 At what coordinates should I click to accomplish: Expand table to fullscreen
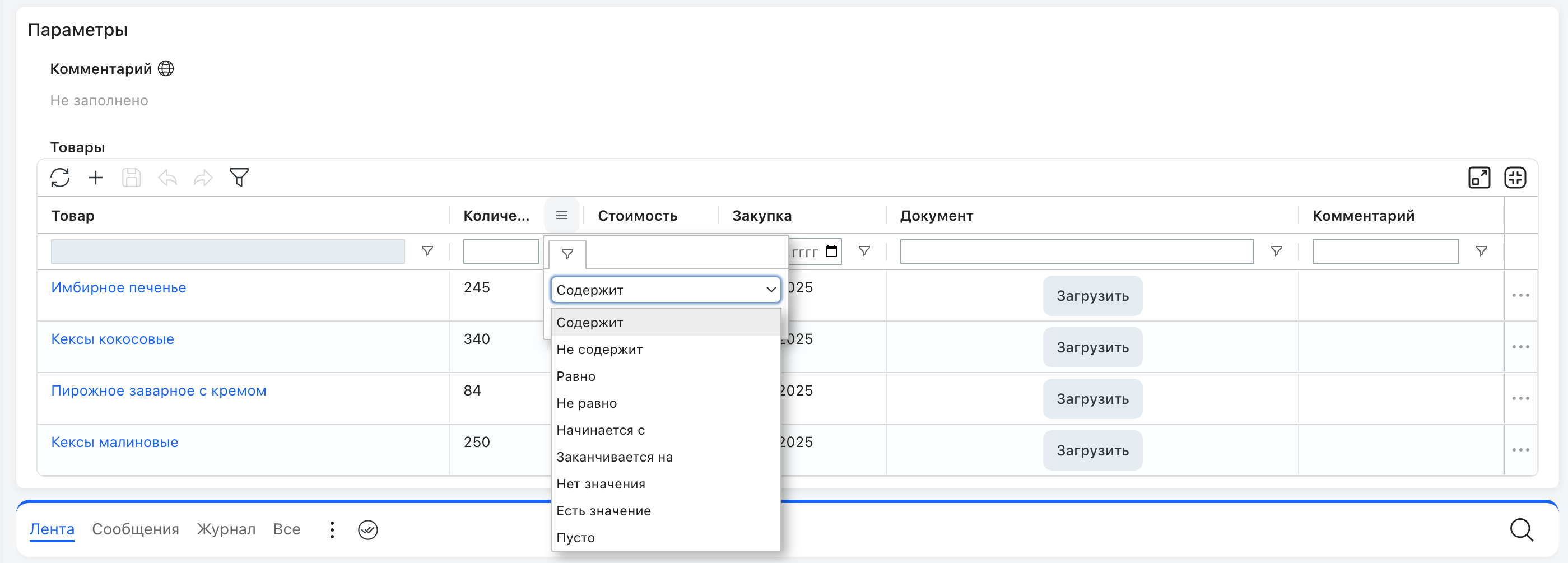[x=1479, y=178]
